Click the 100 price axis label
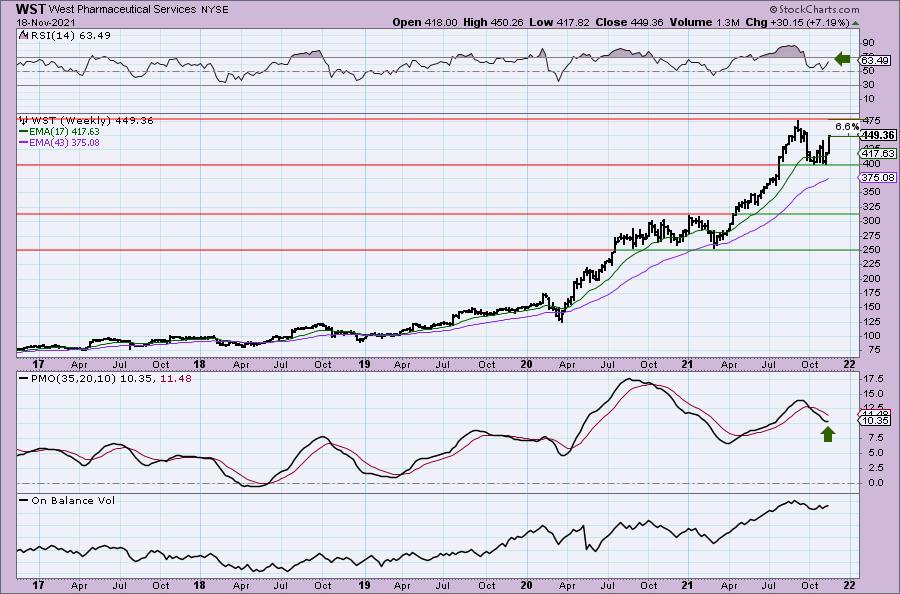This screenshot has width=900, height=594. pos(871,336)
